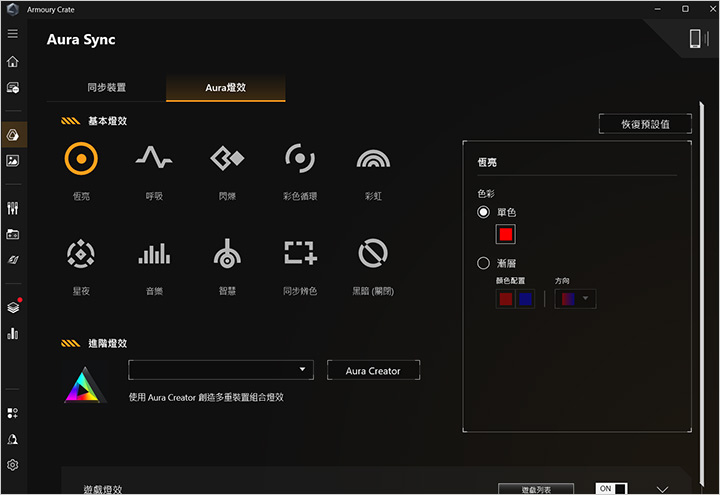This screenshot has height=495, width=720.
Task: Pick the 彩虹 rainbow effect
Action: [373, 159]
